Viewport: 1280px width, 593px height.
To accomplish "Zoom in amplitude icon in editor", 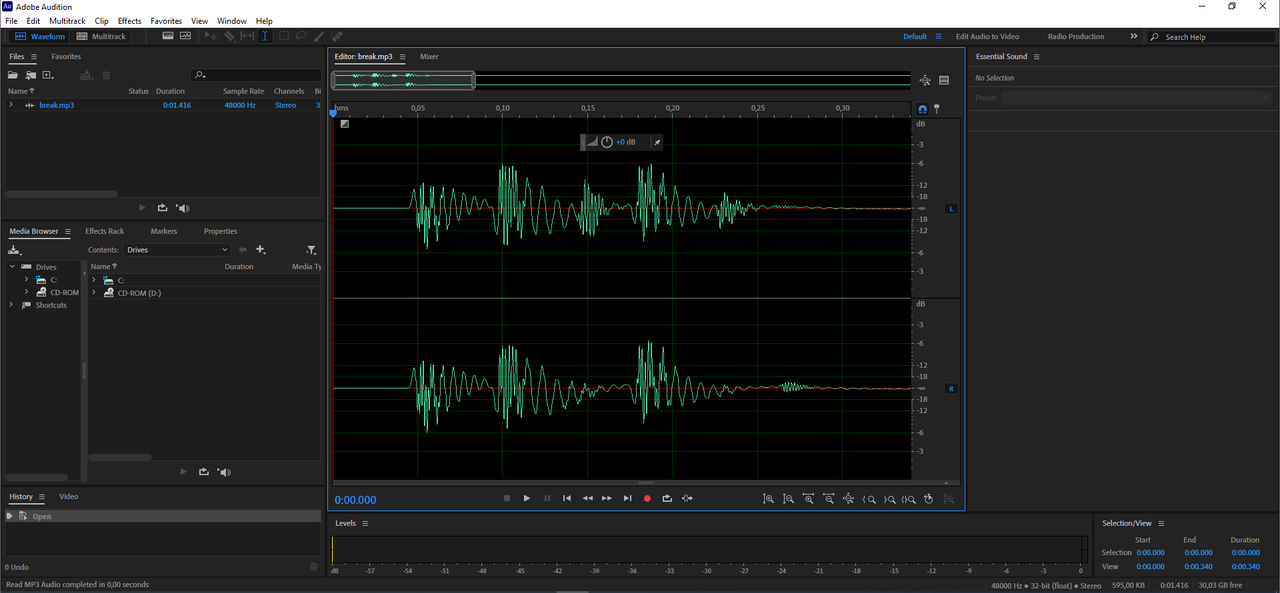I will 768,498.
